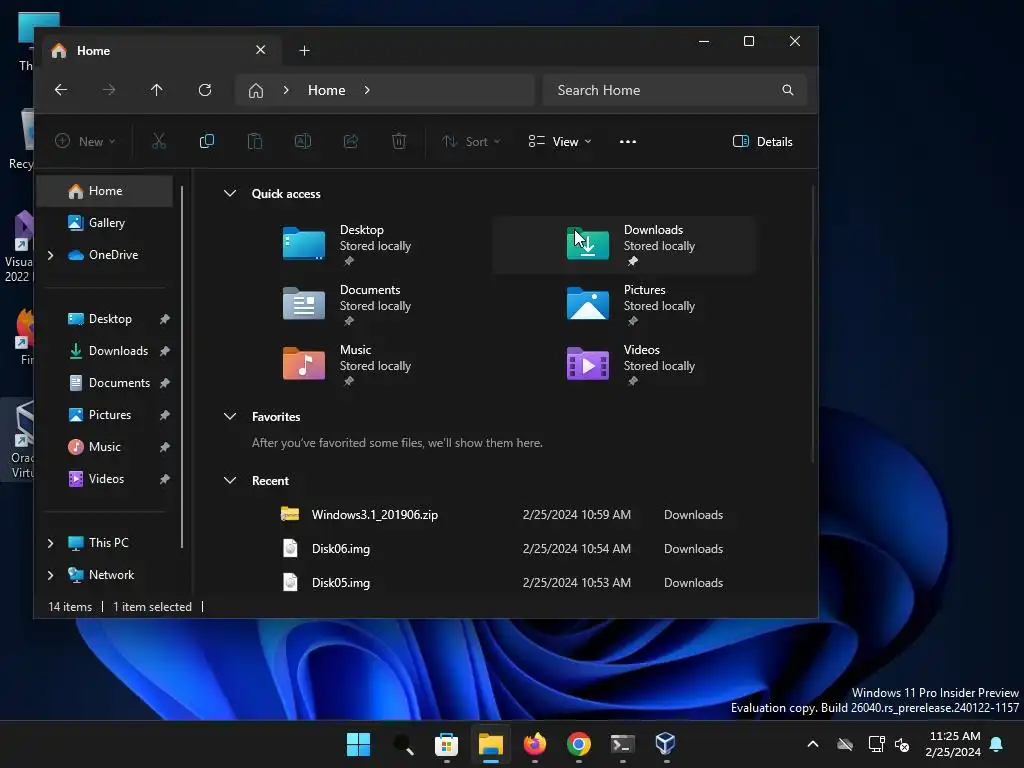This screenshot has height=768, width=1024.
Task: Click the Cut scissors icon
Action: pyautogui.click(x=159, y=141)
